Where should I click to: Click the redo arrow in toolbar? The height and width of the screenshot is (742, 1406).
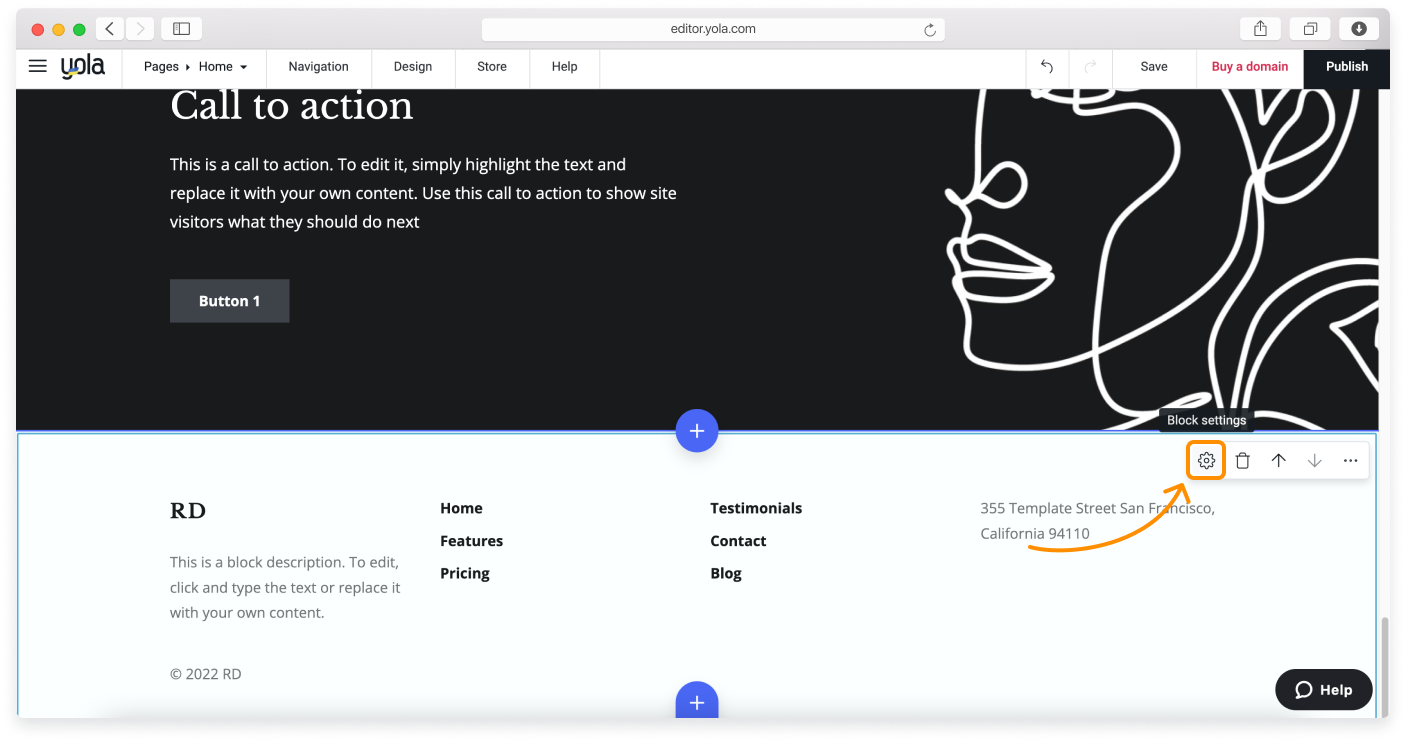[1090, 67]
